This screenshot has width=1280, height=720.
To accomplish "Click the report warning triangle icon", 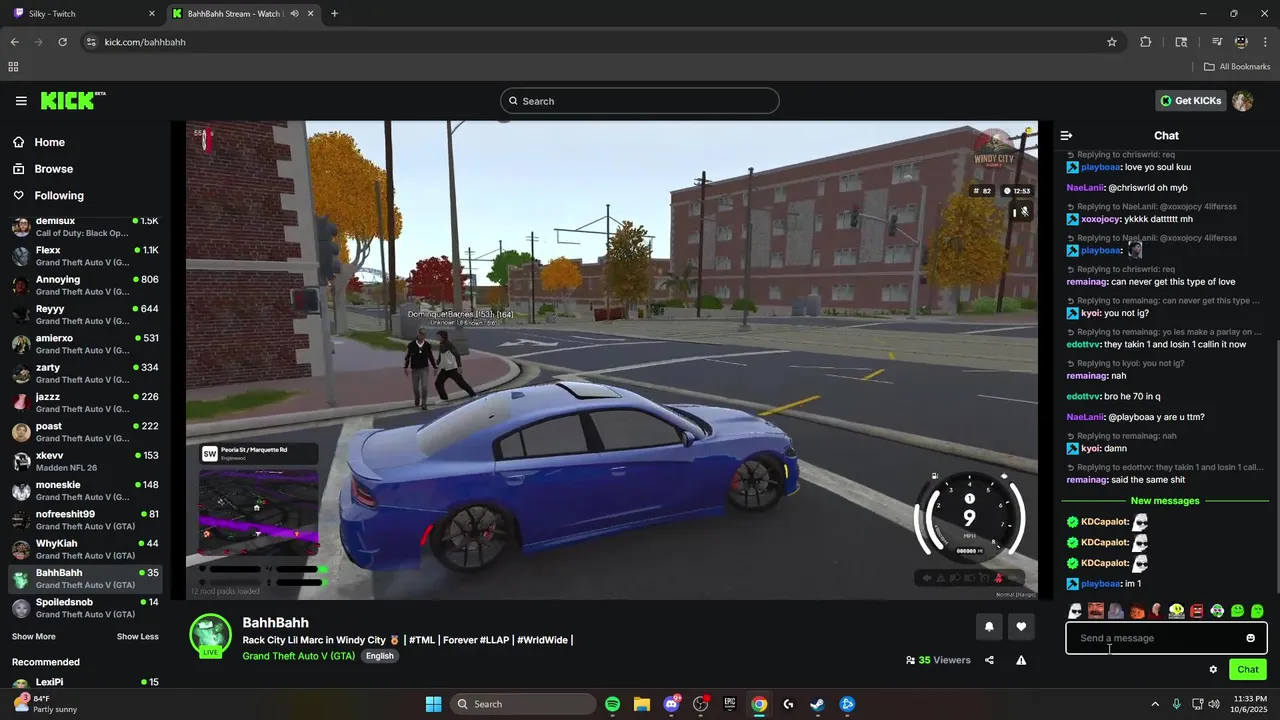I will (x=1021, y=660).
